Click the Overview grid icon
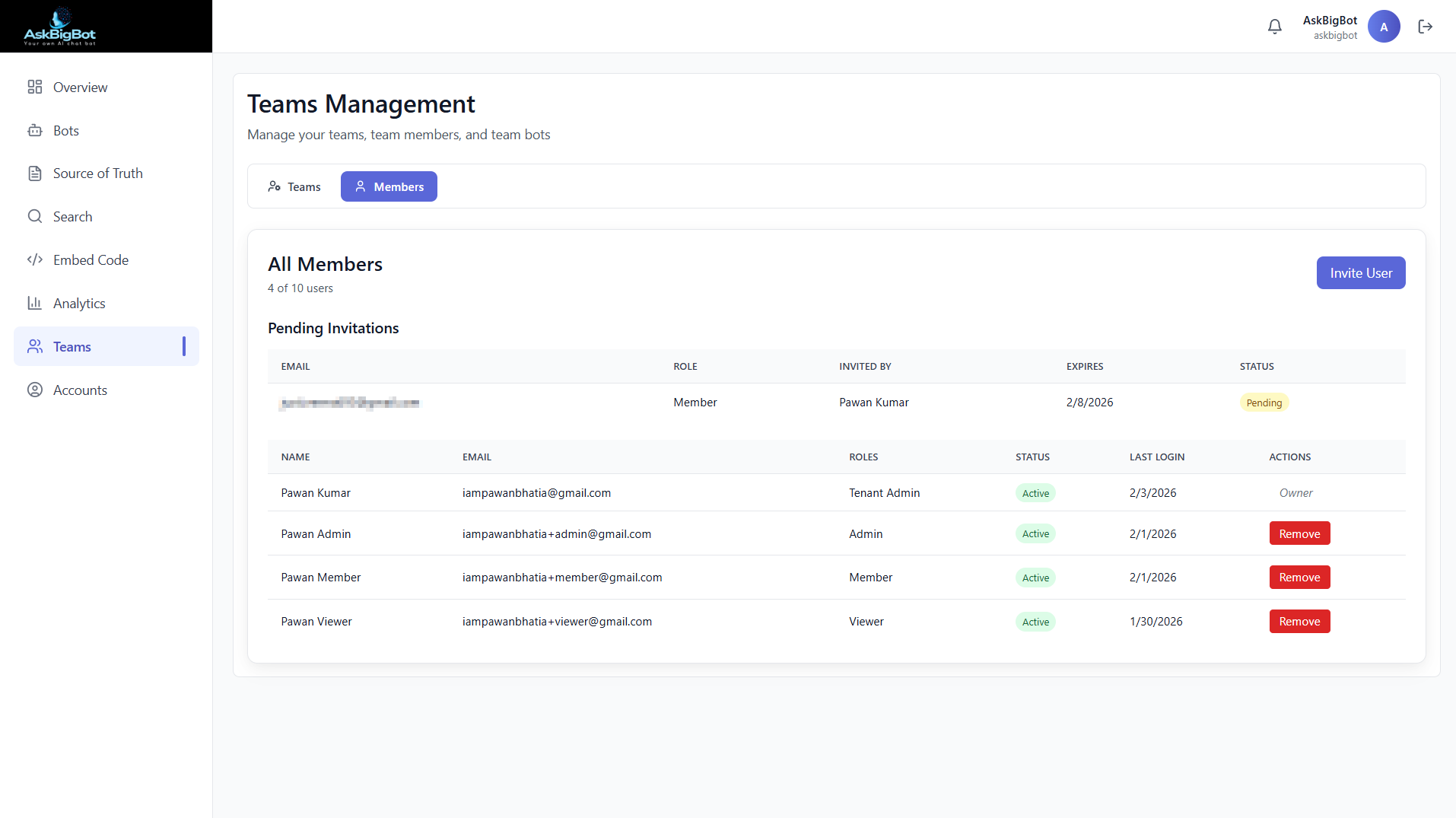The height and width of the screenshot is (818, 1456). pos(35,87)
